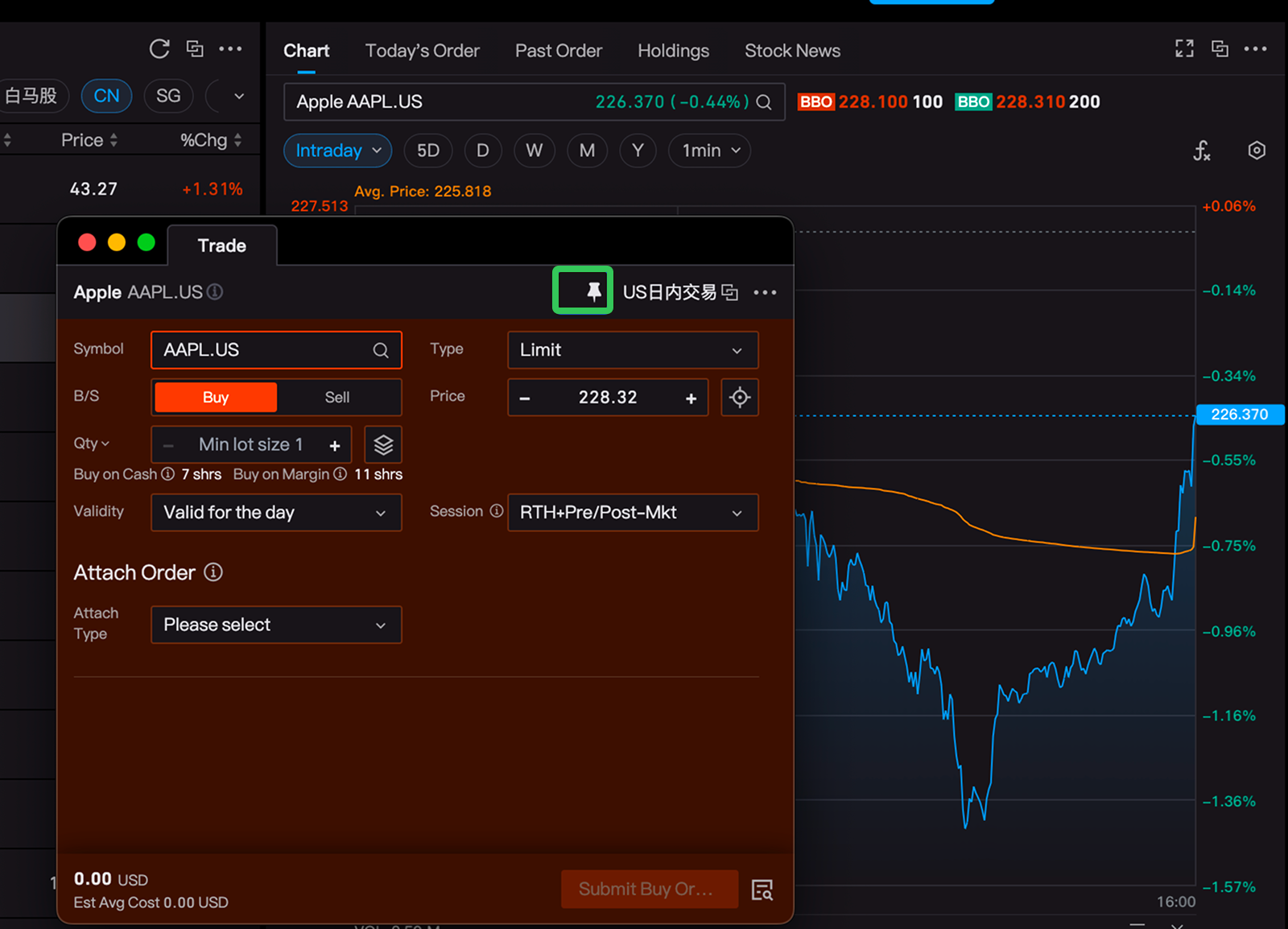
Task: Select the 5D chart period
Action: 427,151
